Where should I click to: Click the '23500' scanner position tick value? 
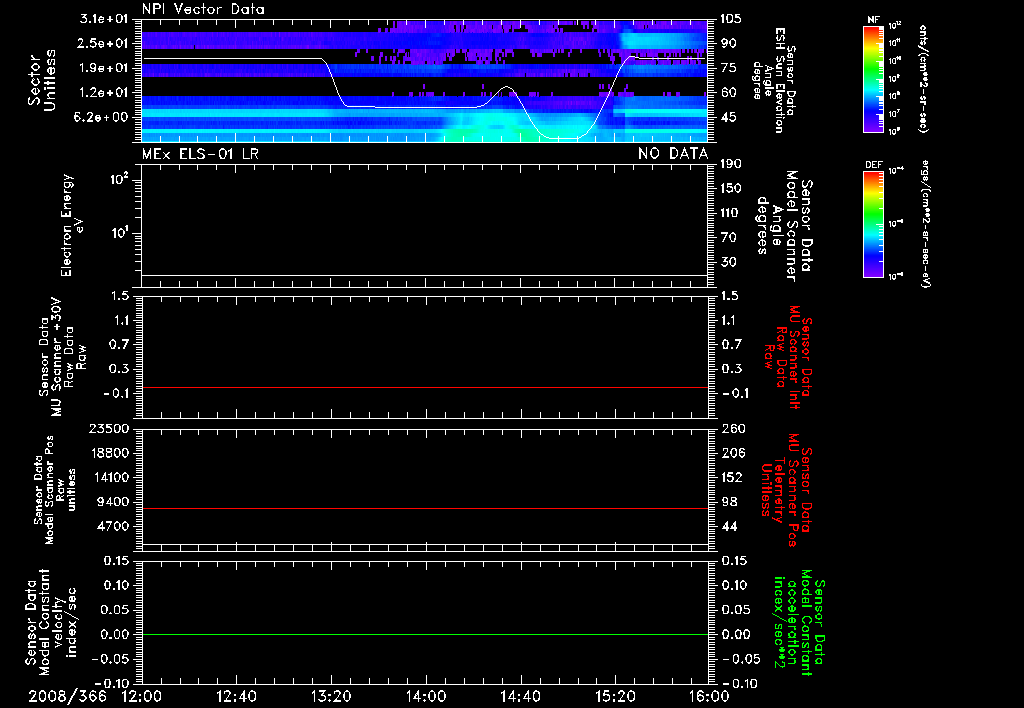109,428
